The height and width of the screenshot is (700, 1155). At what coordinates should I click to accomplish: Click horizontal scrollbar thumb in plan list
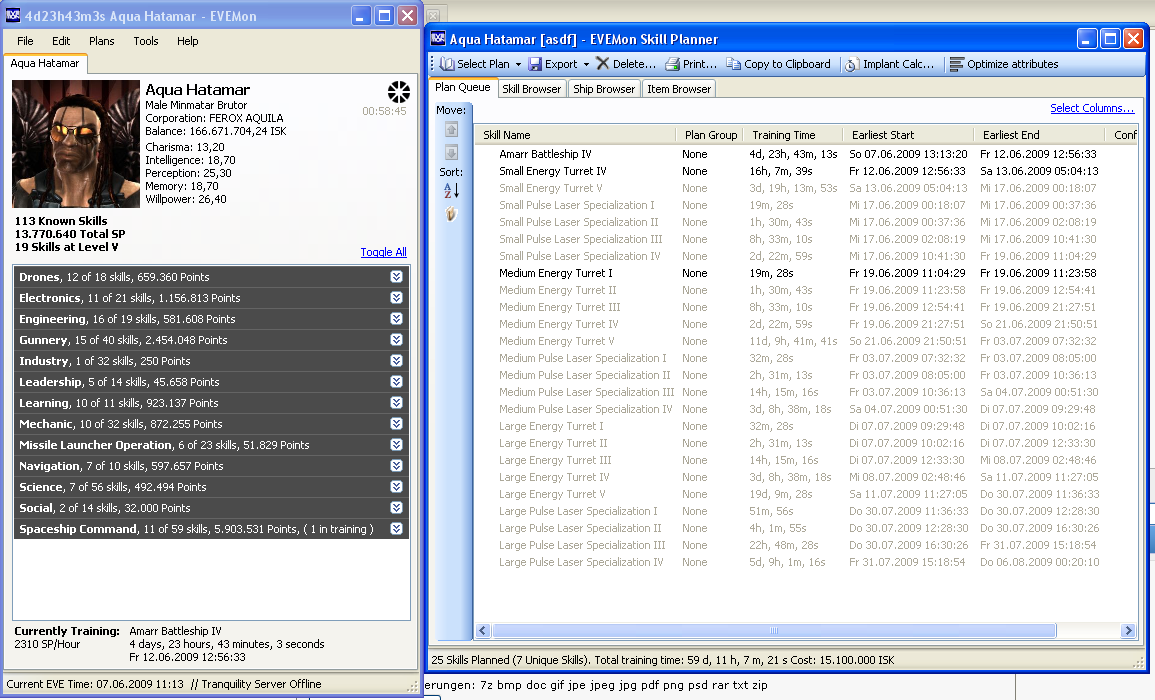[773, 631]
